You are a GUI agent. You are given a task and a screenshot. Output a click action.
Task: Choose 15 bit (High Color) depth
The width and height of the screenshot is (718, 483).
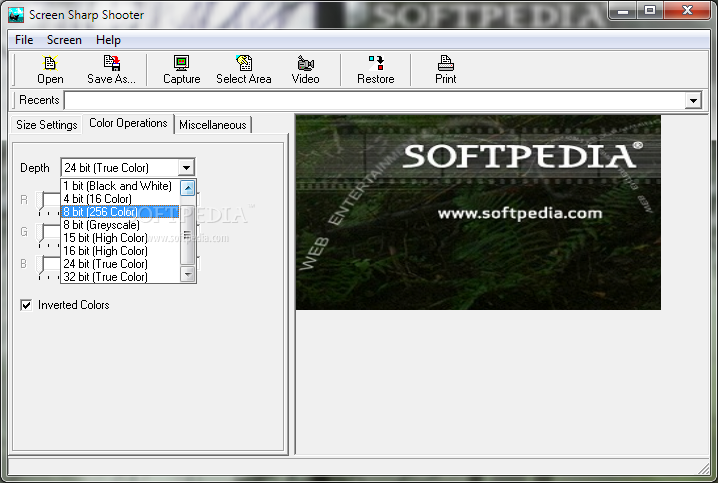tap(120, 238)
